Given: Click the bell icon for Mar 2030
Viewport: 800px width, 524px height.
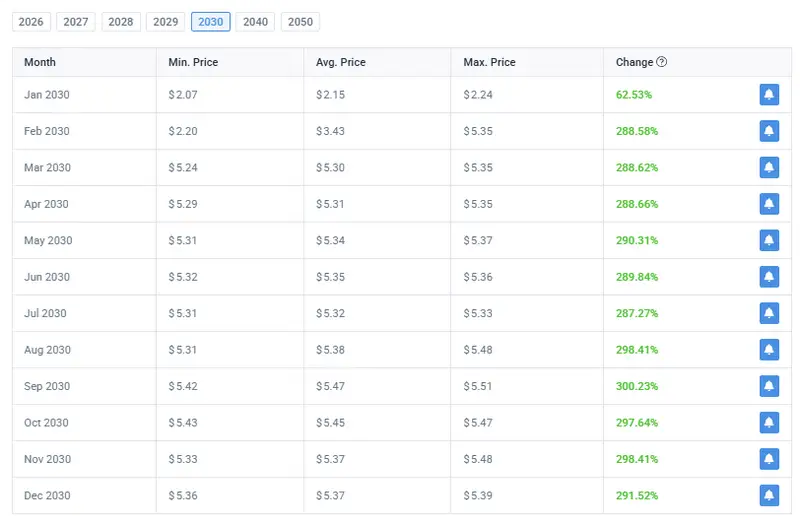Looking at the screenshot, I should click(769, 168).
